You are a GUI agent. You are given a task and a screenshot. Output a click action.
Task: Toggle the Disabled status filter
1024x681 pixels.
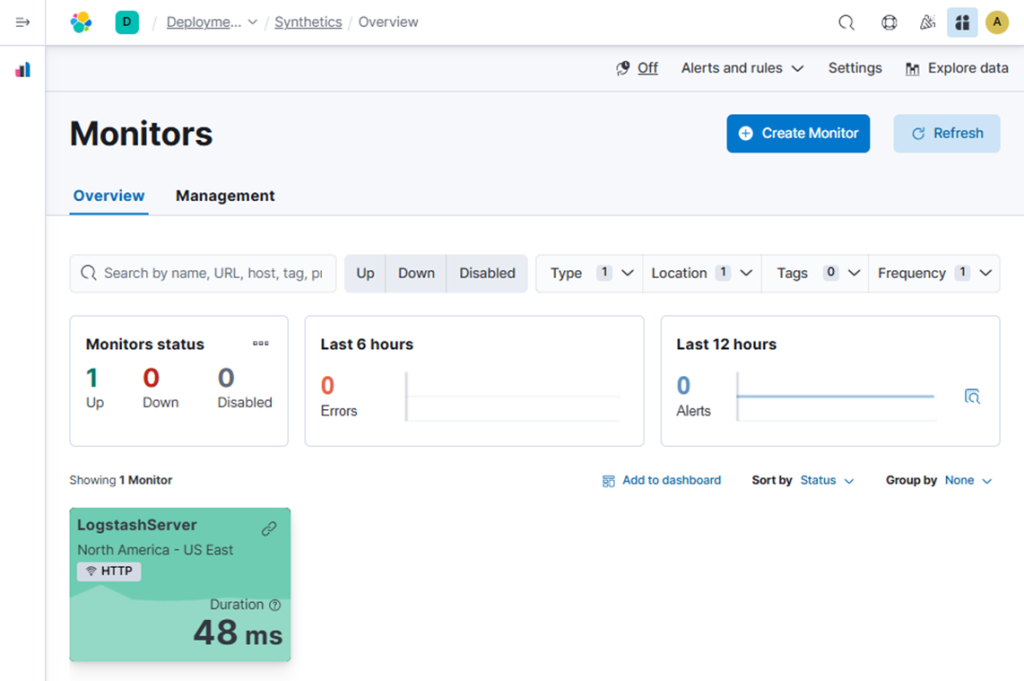[487, 273]
